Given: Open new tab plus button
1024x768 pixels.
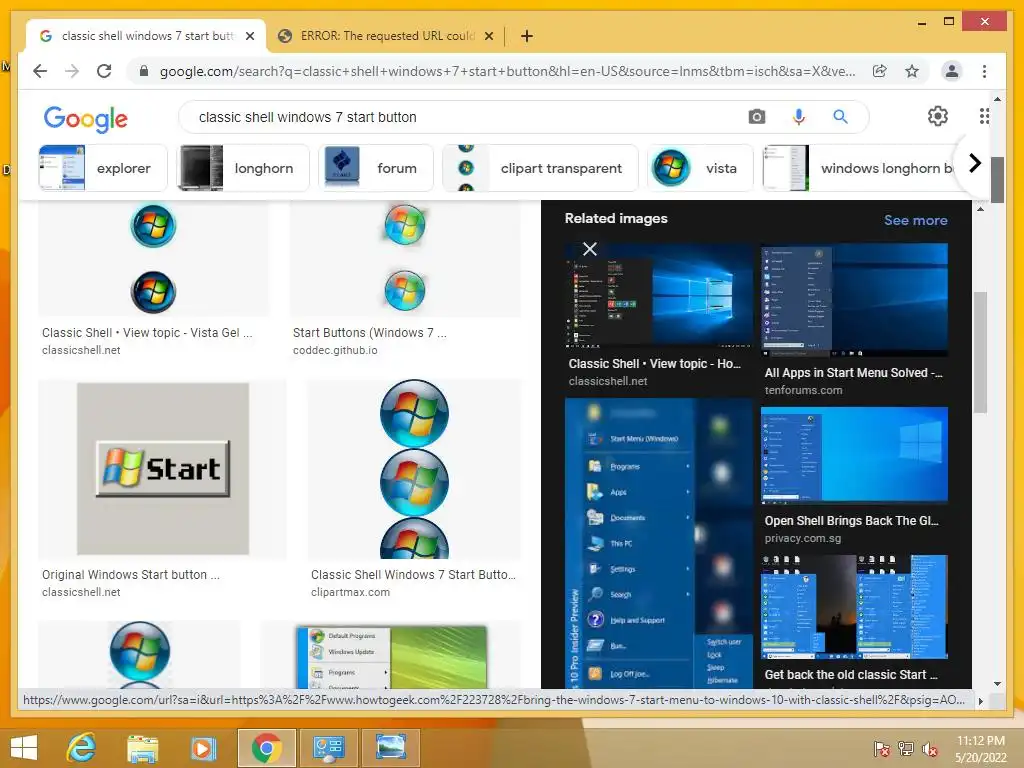Looking at the screenshot, I should pyautogui.click(x=527, y=36).
